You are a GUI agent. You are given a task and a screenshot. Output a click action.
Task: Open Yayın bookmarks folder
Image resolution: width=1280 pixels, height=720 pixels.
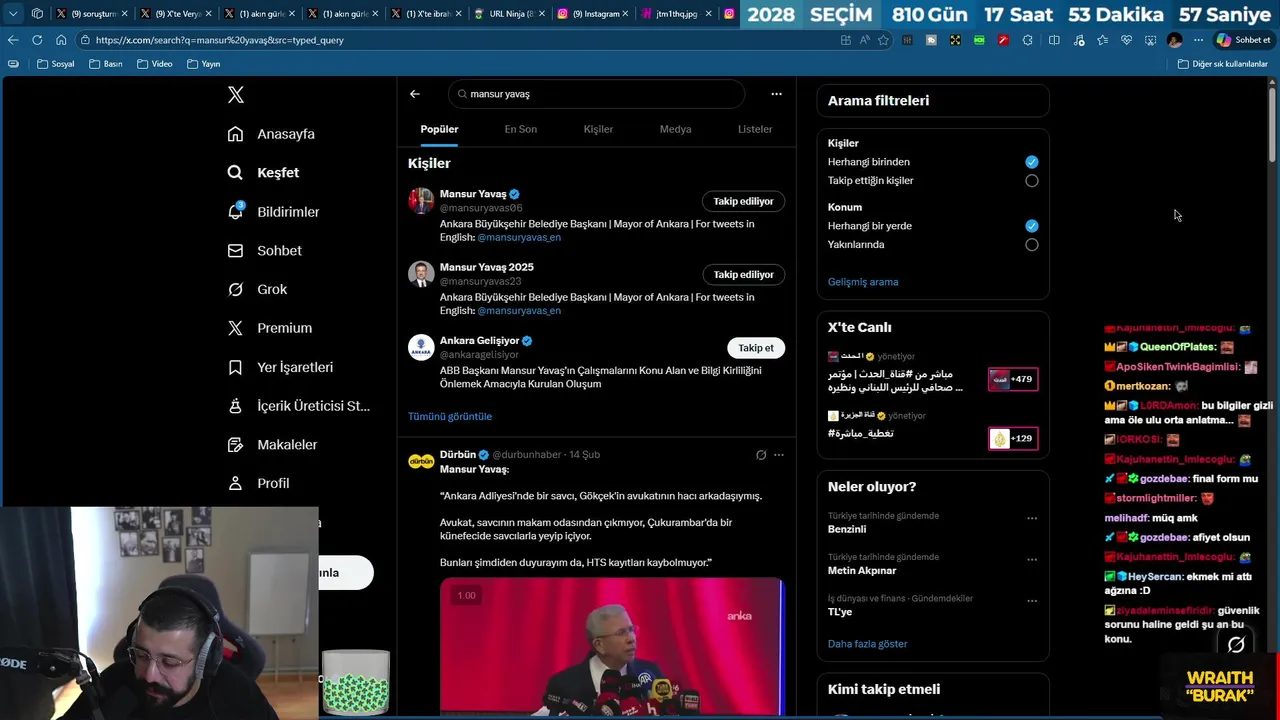point(203,64)
